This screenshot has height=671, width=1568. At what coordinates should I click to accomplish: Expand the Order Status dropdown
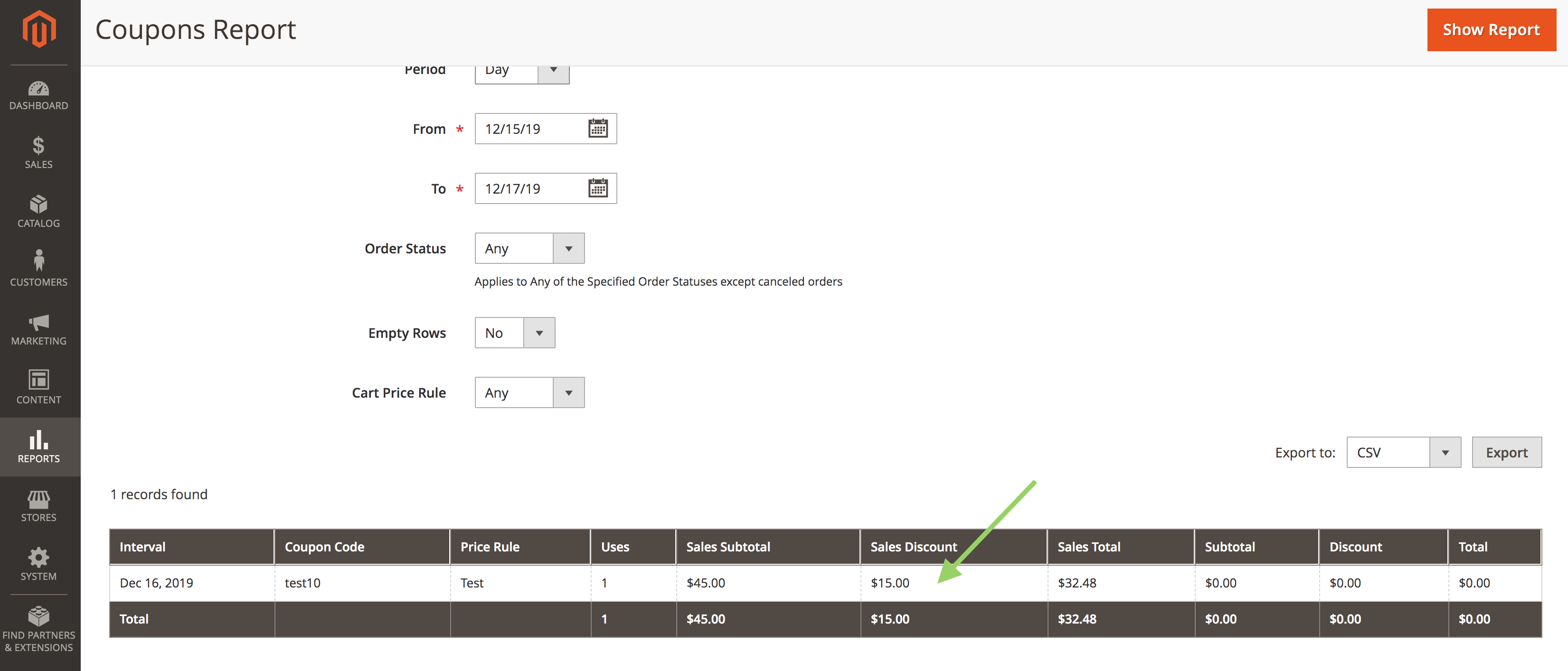(x=529, y=248)
